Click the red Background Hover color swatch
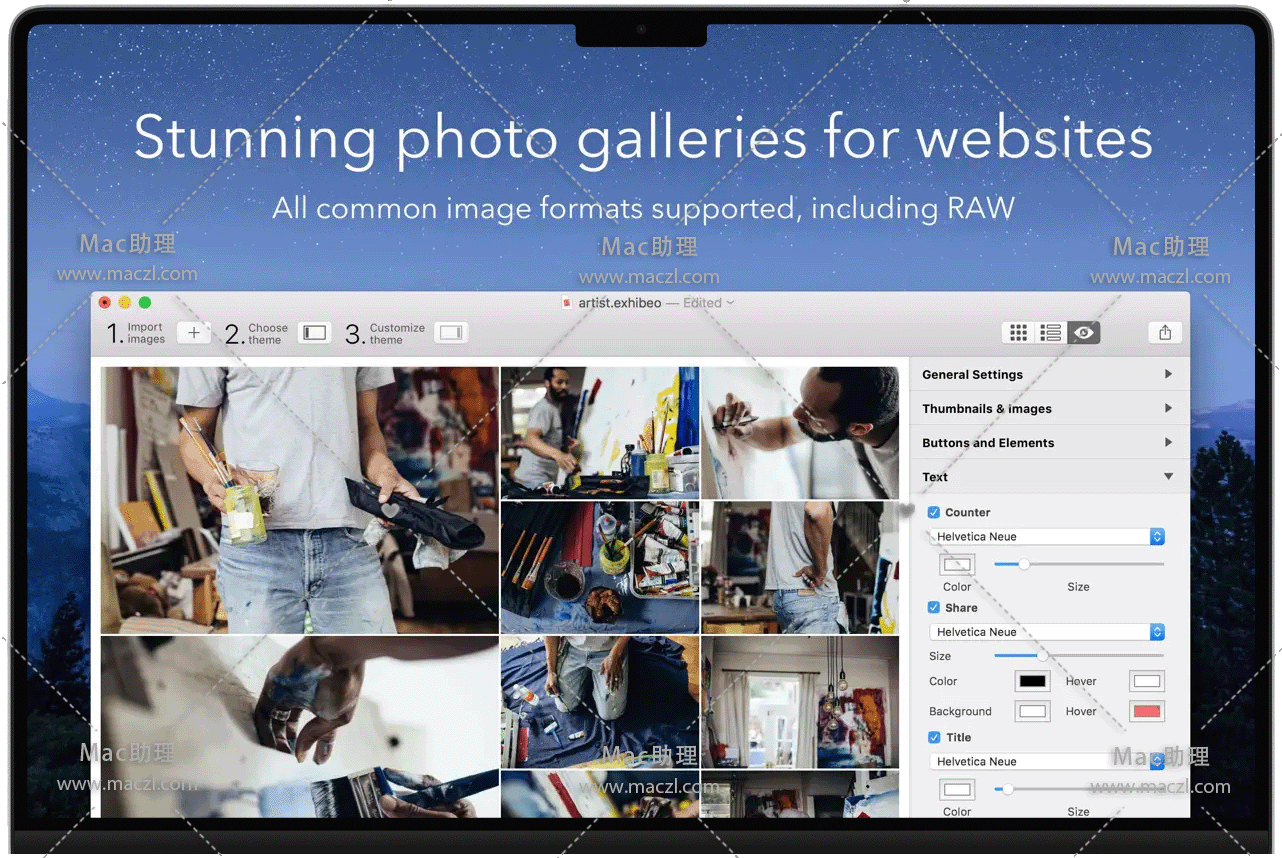The width and height of the screenshot is (1282, 858). click(x=1147, y=711)
